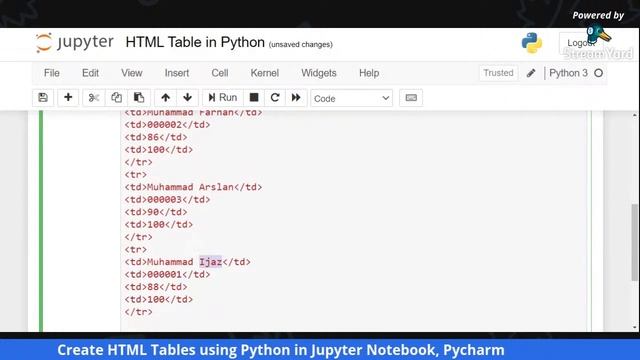The image size is (640, 360).
Task: Open the cell type Code dropdown
Action: (x=351, y=98)
